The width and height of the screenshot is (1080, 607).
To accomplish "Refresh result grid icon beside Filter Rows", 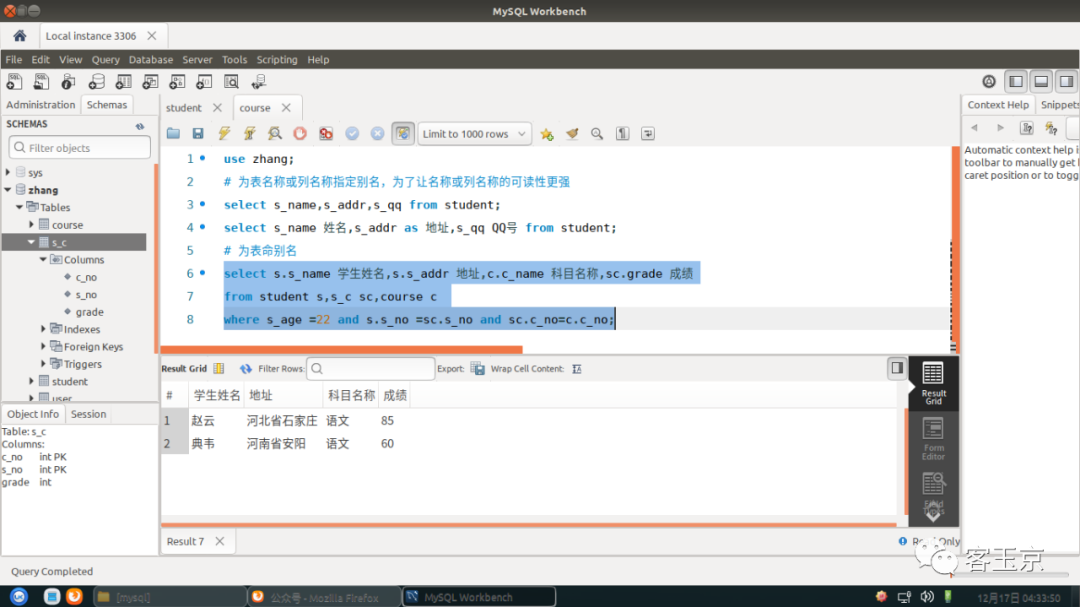I will tap(246, 369).
